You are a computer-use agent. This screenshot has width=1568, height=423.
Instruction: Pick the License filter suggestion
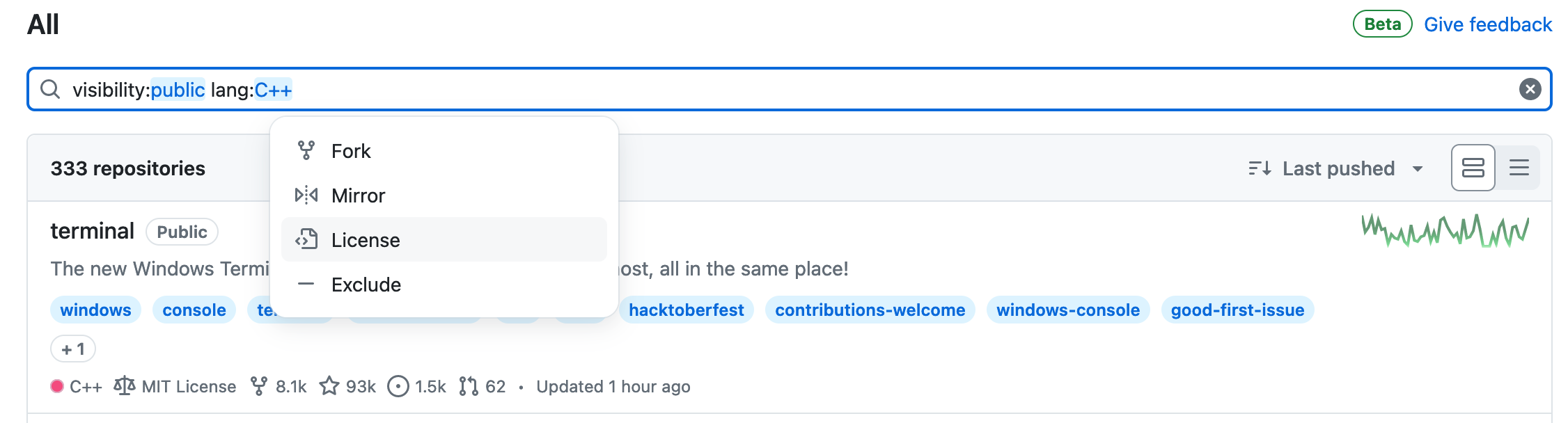coord(366,240)
